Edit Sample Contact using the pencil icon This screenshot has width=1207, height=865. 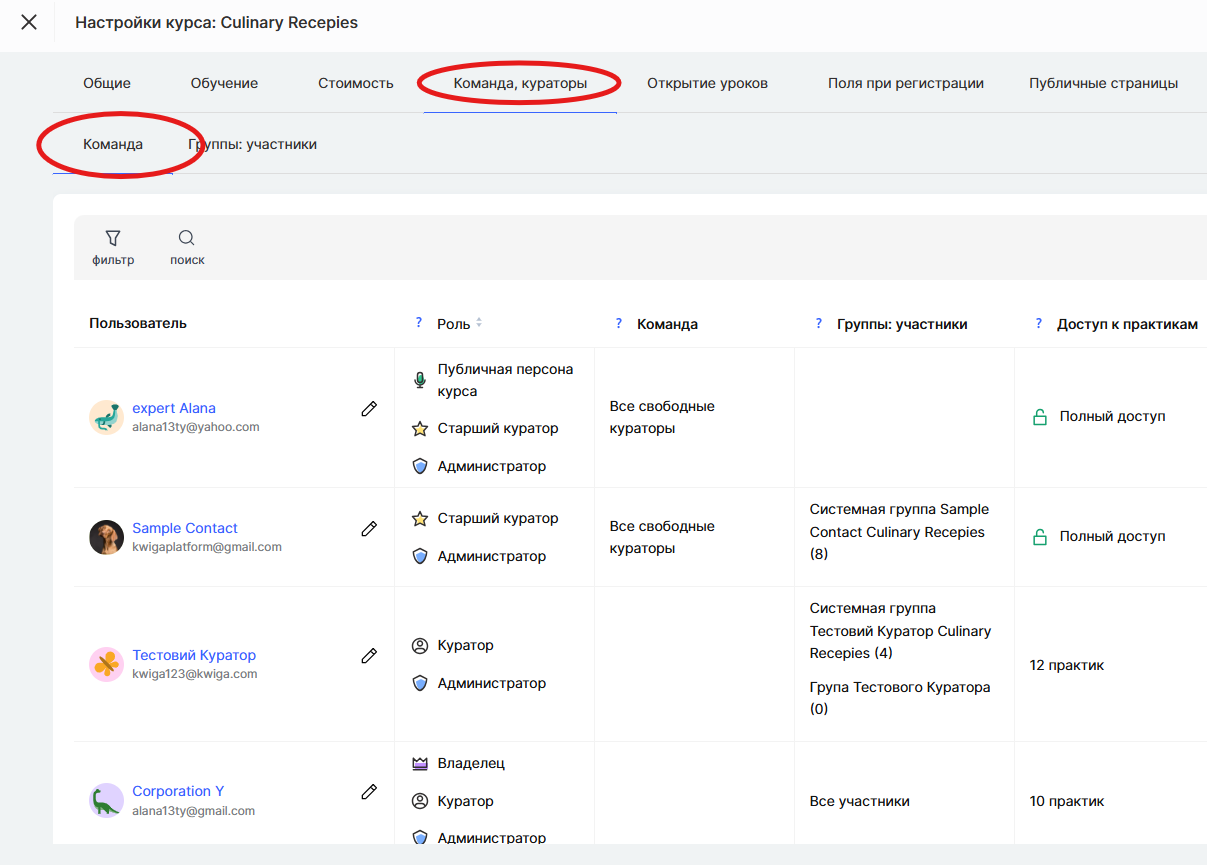(x=369, y=528)
